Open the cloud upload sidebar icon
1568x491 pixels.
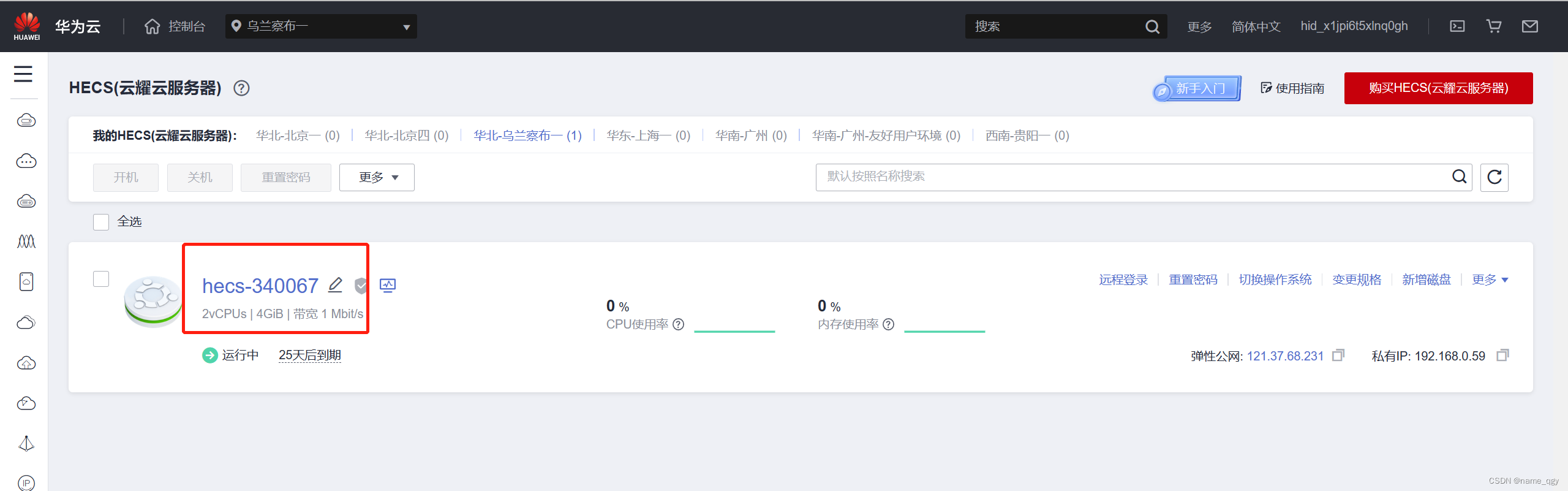point(26,363)
